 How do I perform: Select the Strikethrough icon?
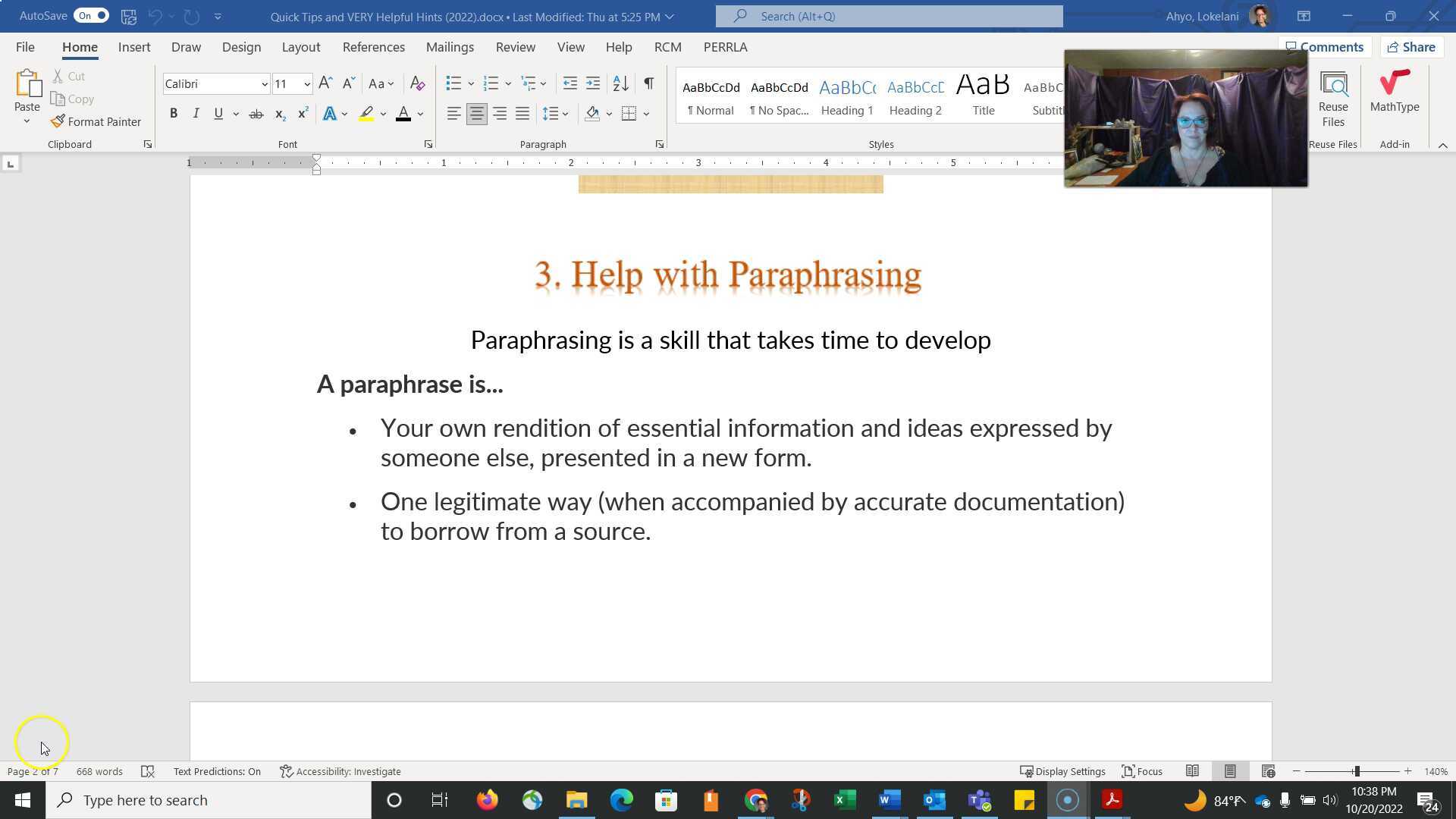point(256,113)
